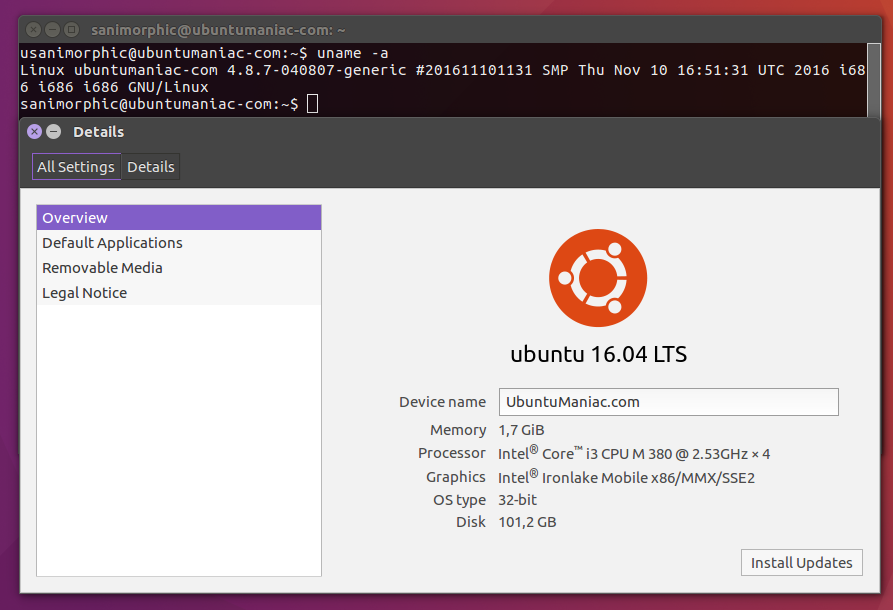Click the 'uname -a' command in terminal
Image resolution: width=893 pixels, height=610 pixels.
[353, 53]
